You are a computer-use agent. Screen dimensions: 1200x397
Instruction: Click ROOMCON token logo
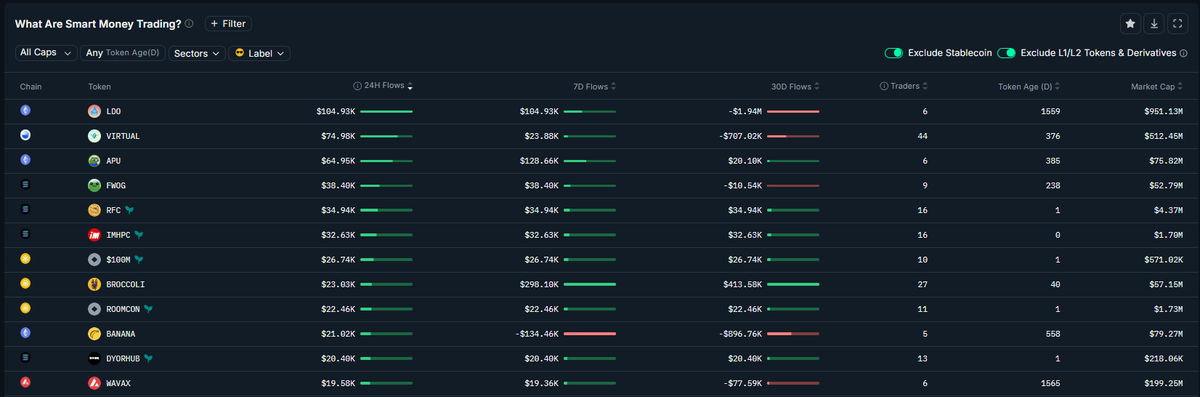click(94, 309)
